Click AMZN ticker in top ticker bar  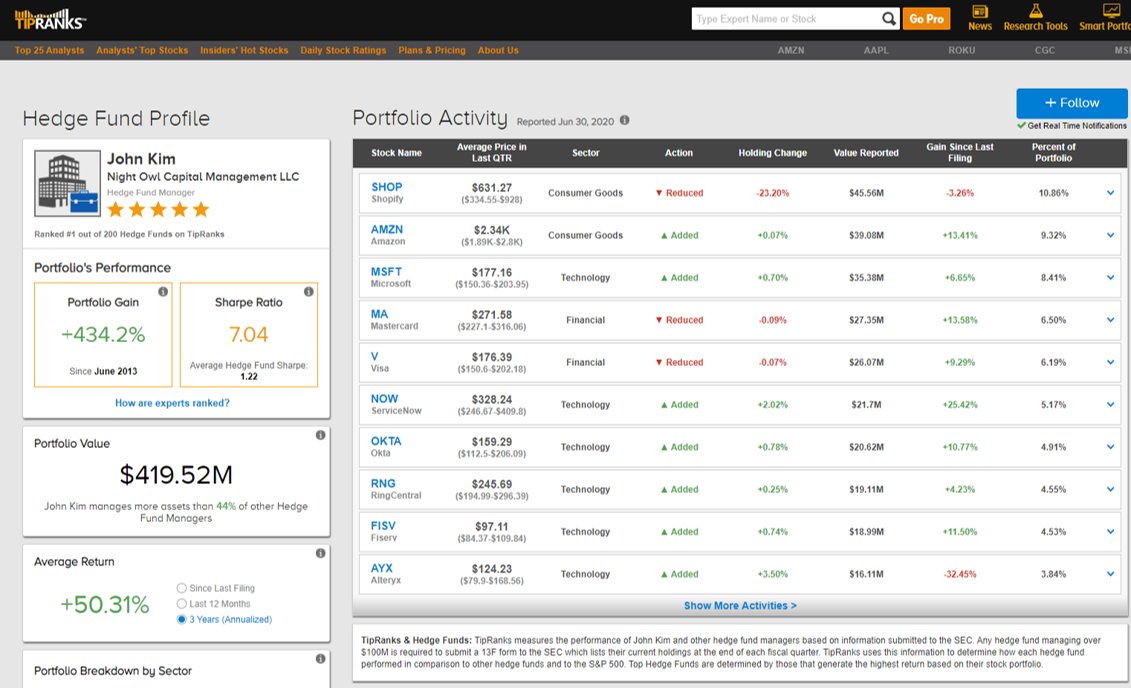click(791, 50)
